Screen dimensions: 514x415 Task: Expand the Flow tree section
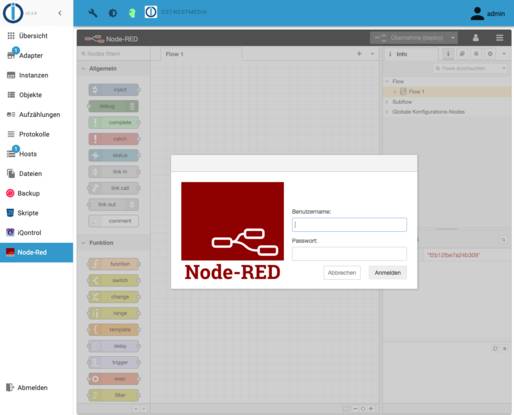point(387,81)
